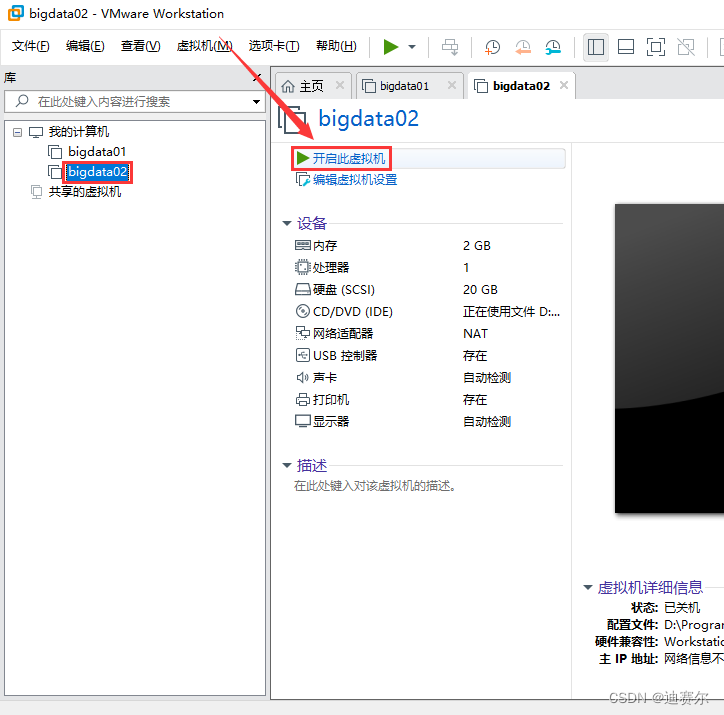Click the 已关机 status value
Viewport: 724px width, 715px height.
pos(682,607)
